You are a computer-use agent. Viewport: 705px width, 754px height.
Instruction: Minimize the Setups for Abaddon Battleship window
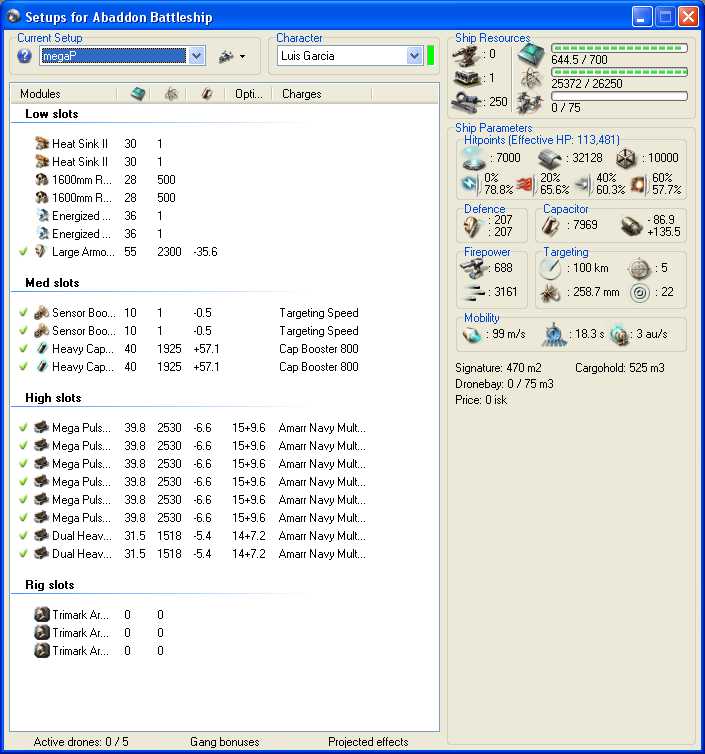click(x=642, y=17)
